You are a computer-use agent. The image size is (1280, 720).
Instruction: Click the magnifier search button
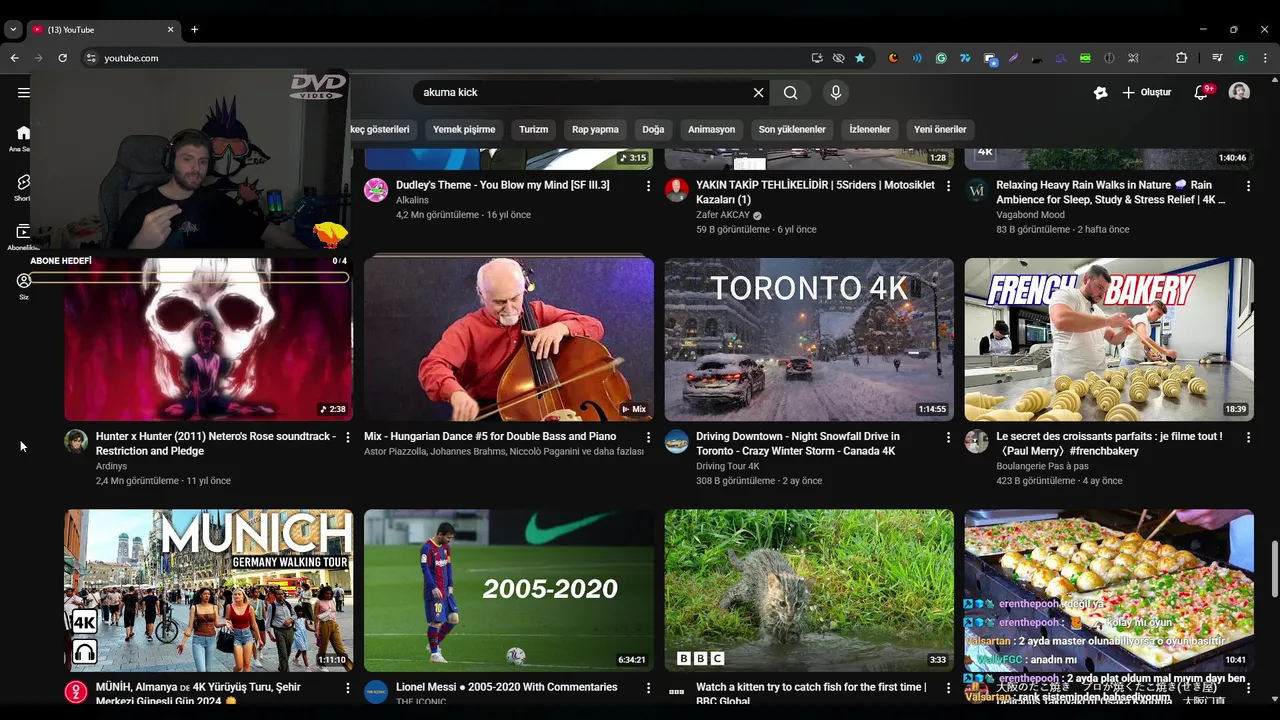coord(791,92)
